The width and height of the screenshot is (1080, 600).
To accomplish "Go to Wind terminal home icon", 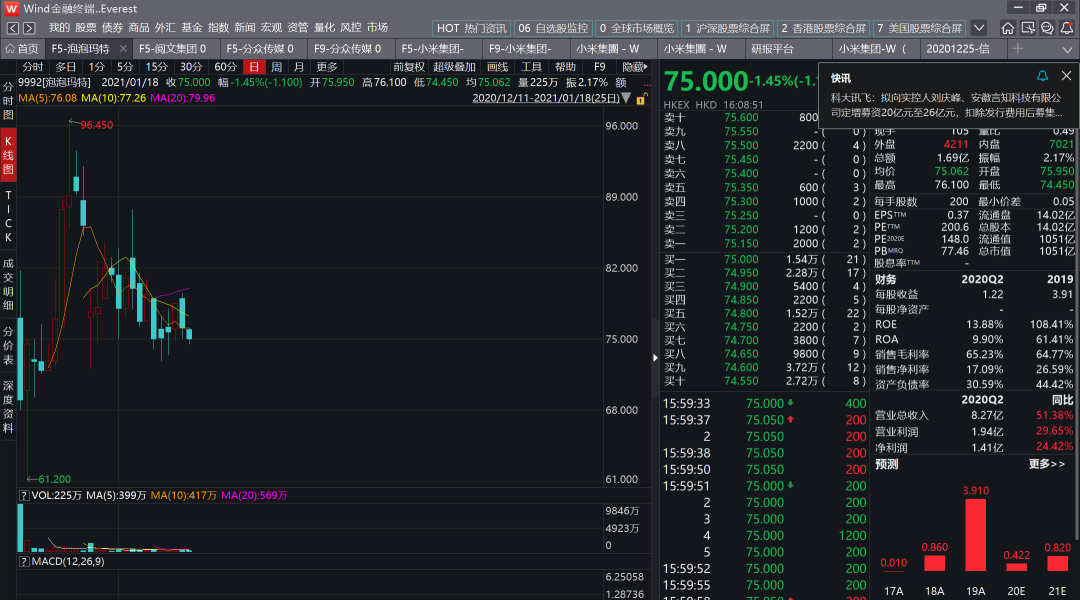I will tap(1008, 28).
